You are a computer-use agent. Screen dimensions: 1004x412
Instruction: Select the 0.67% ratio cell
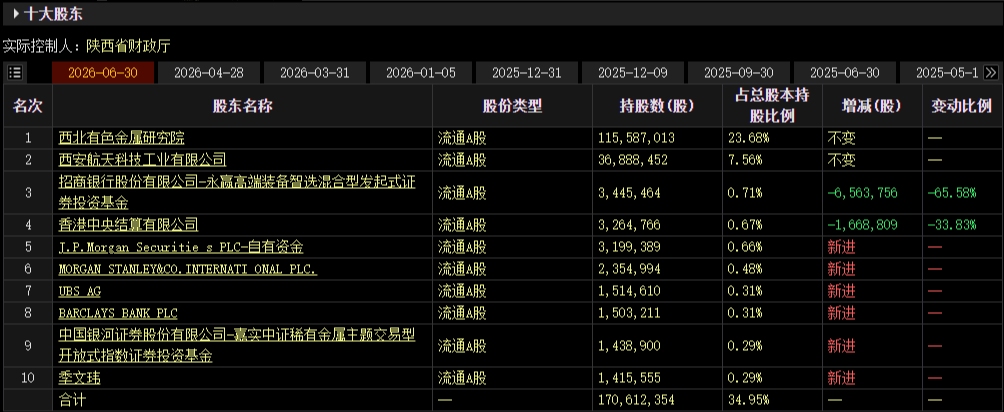pos(745,225)
